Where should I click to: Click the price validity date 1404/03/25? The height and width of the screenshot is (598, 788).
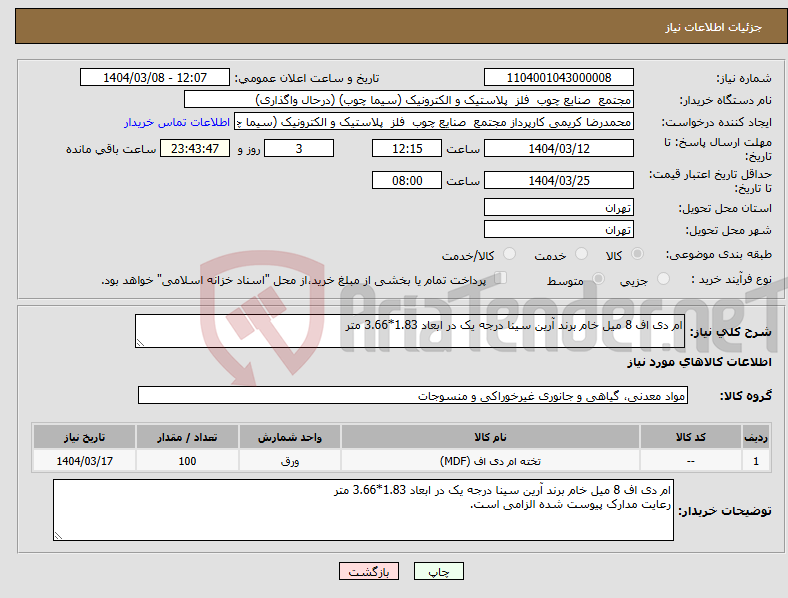[x=558, y=180]
